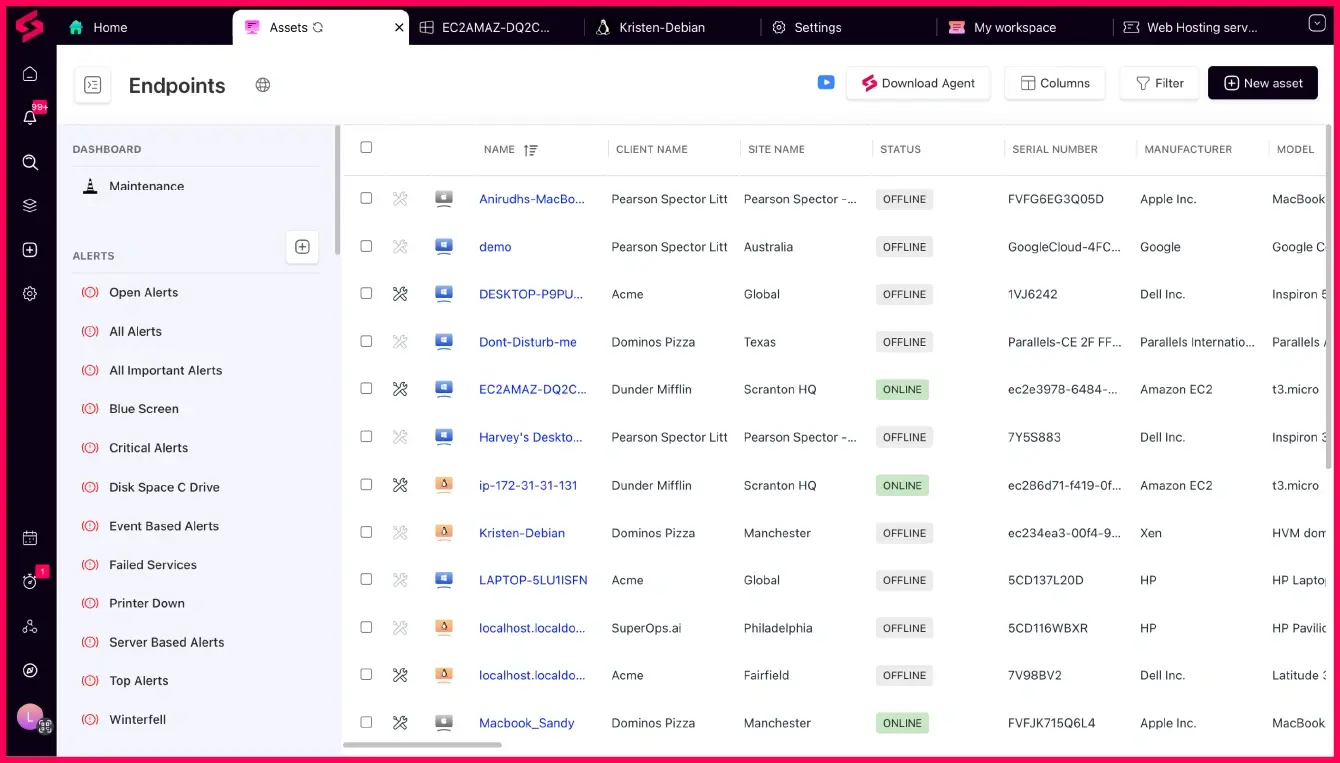This screenshot has width=1340, height=763.
Task: Open the Macbook_Sandy asset link
Action: (527, 722)
